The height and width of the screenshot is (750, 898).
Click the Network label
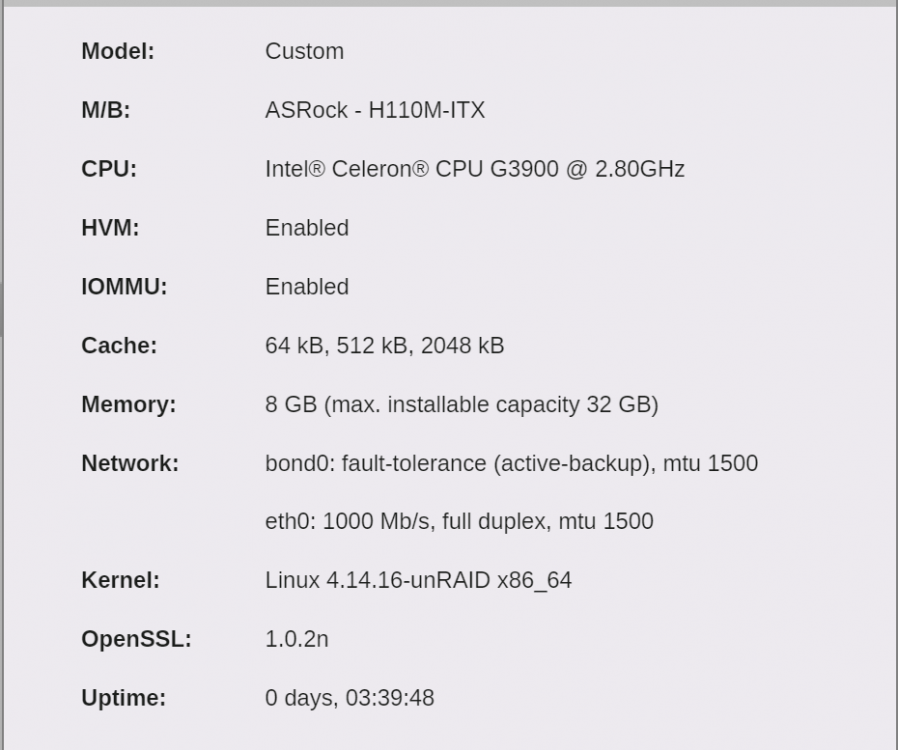130,463
